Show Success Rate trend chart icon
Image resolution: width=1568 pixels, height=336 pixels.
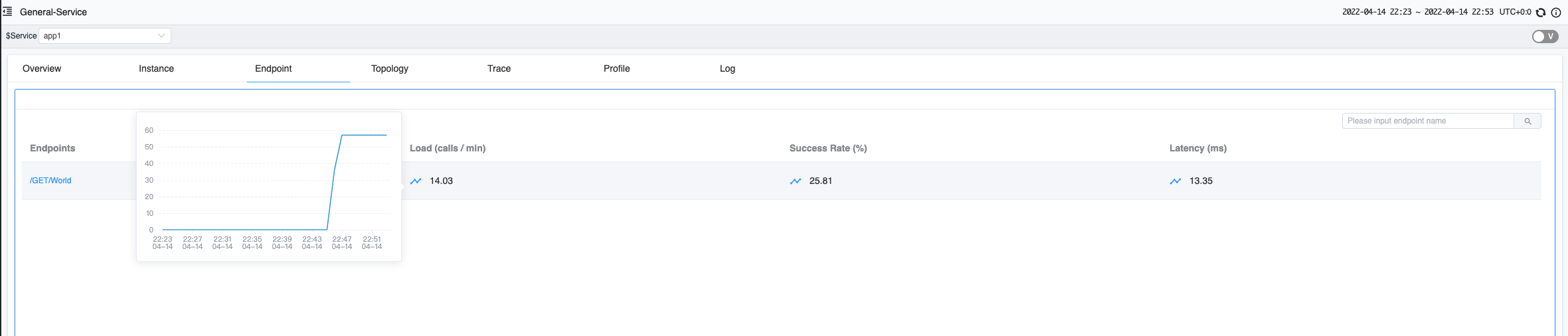(x=796, y=181)
